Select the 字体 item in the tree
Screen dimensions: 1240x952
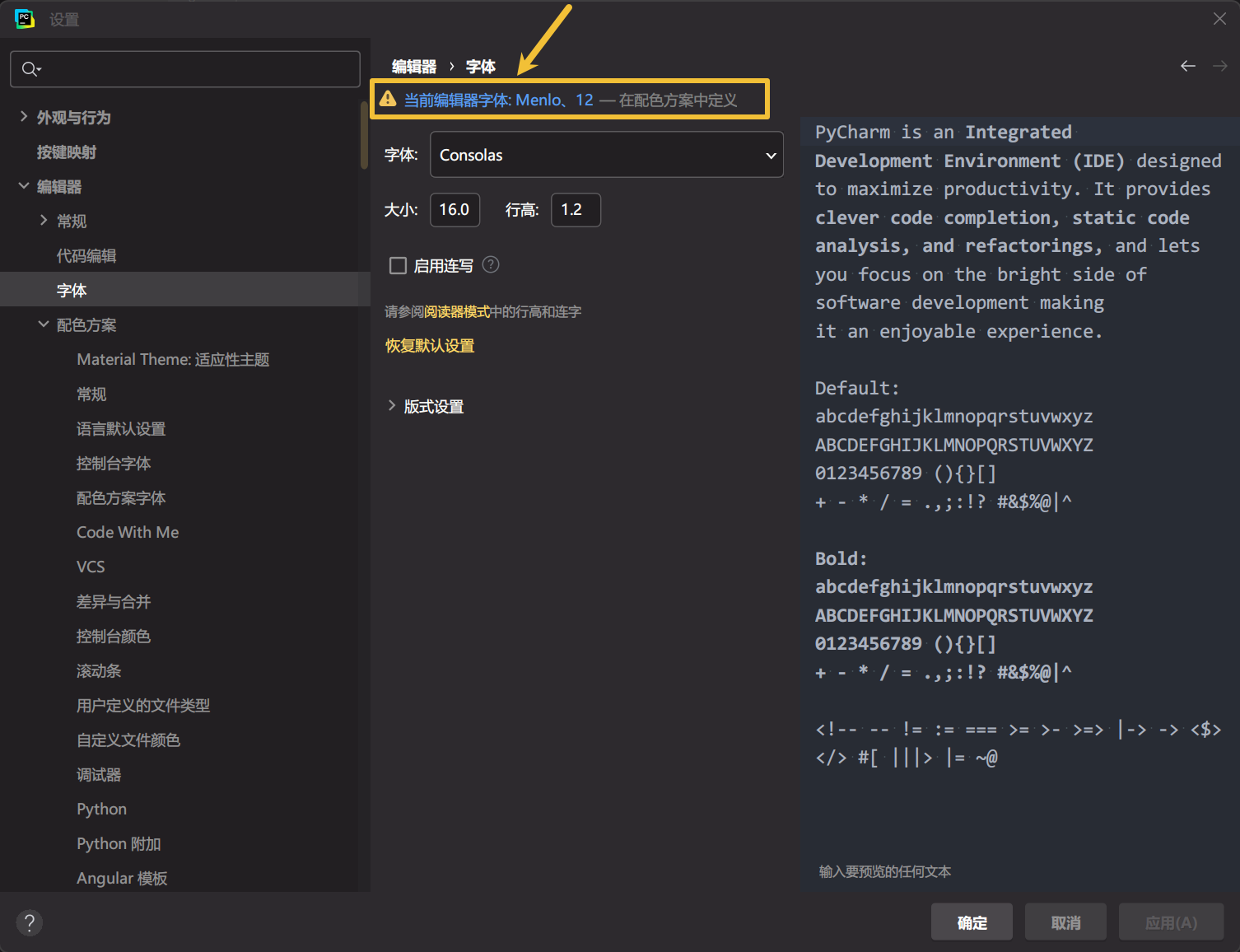pyautogui.click(x=185, y=290)
